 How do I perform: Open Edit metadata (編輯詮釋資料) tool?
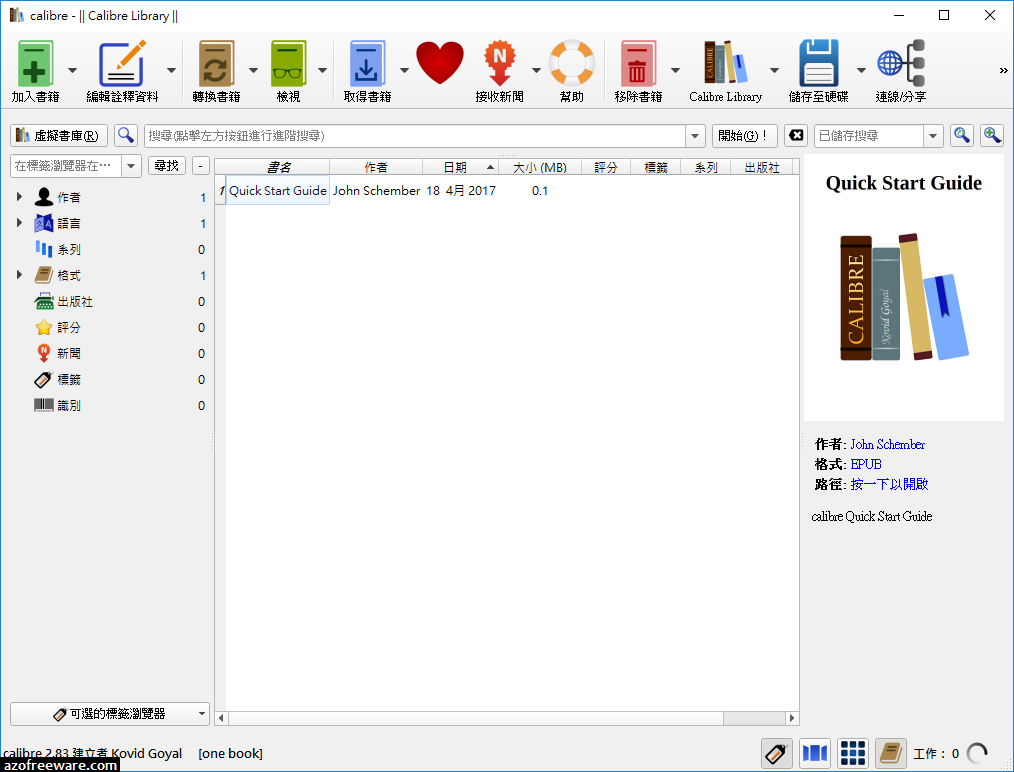122,63
